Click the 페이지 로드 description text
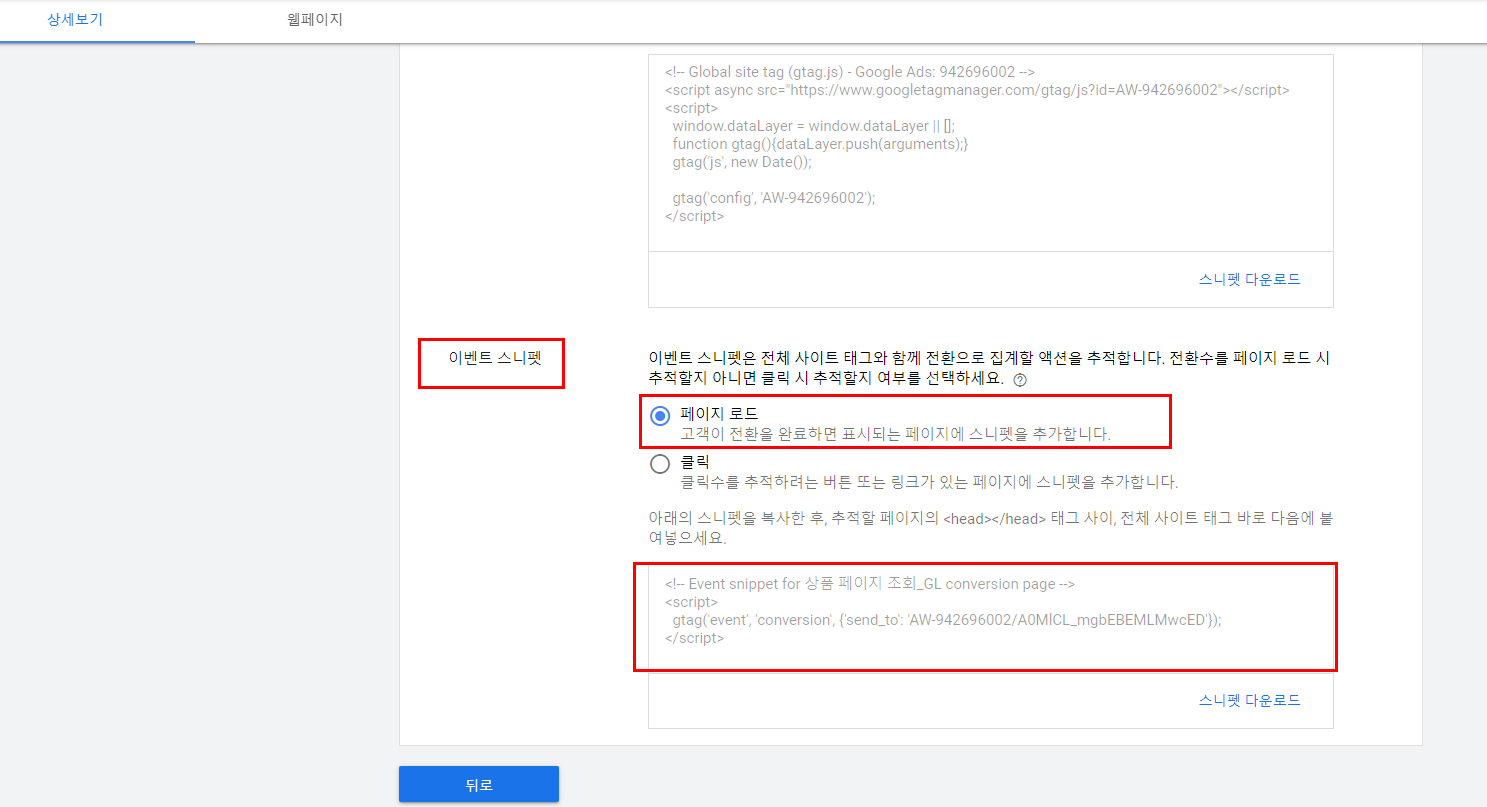Image resolution: width=1487 pixels, height=807 pixels. click(896, 434)
